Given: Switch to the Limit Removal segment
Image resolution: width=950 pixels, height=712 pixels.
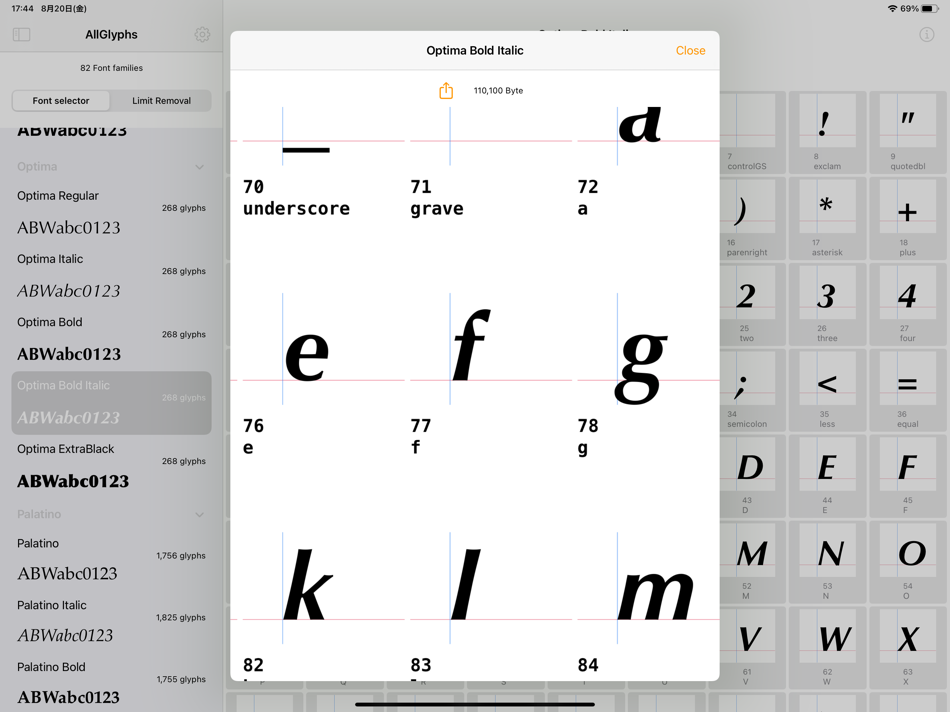Looking at the screenshot, I should [x=161, y=101].
